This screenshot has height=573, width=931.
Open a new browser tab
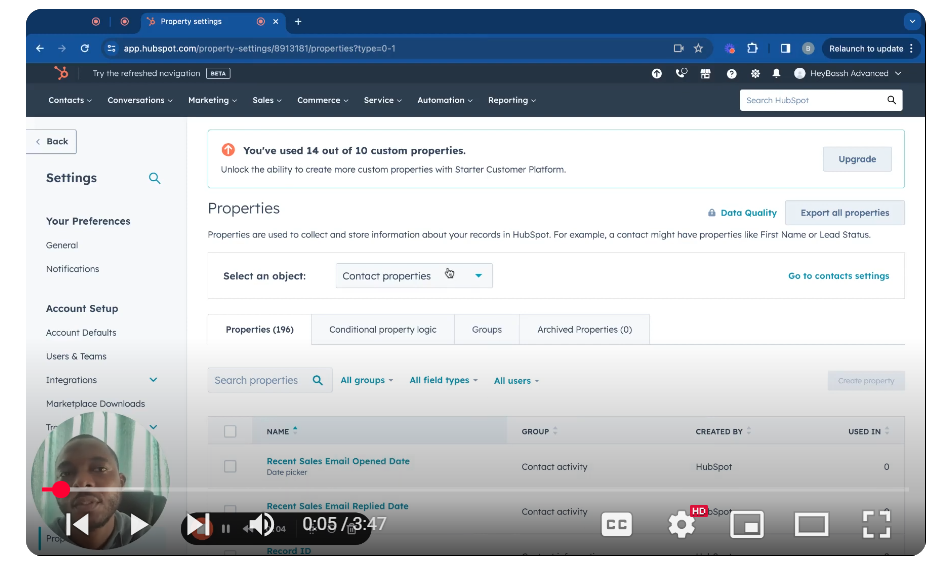click(298, 21)
